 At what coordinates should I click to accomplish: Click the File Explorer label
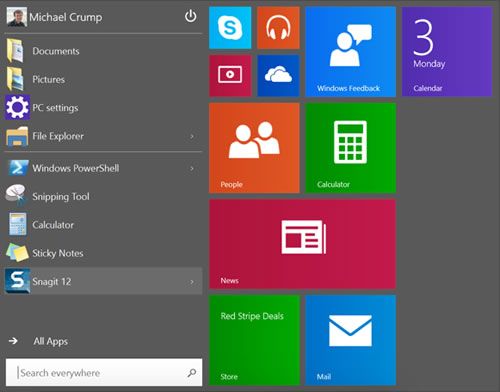(58, 136)
